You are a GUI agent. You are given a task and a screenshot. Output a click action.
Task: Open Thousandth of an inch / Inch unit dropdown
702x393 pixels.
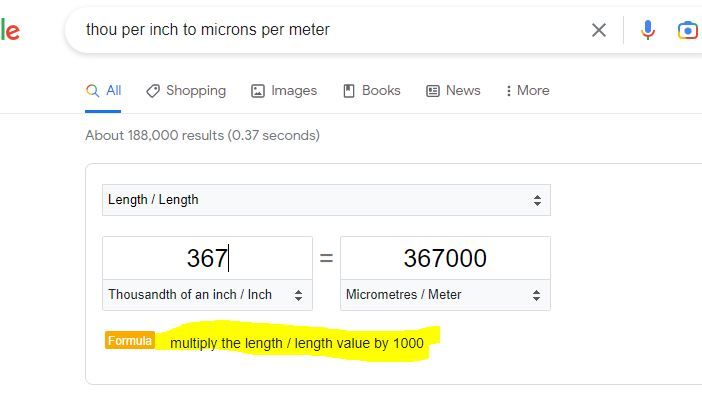(x=207, y=295)
